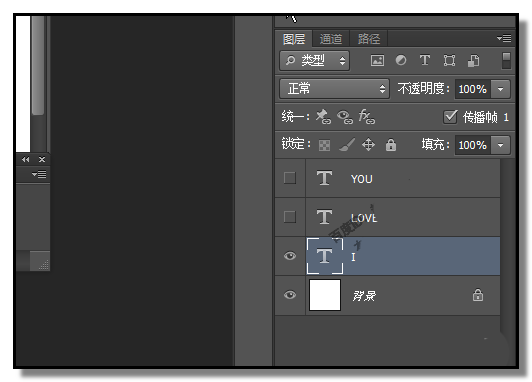
Task: Open the 不透明度 slider arrow
Action: click(x=500, y=89)
